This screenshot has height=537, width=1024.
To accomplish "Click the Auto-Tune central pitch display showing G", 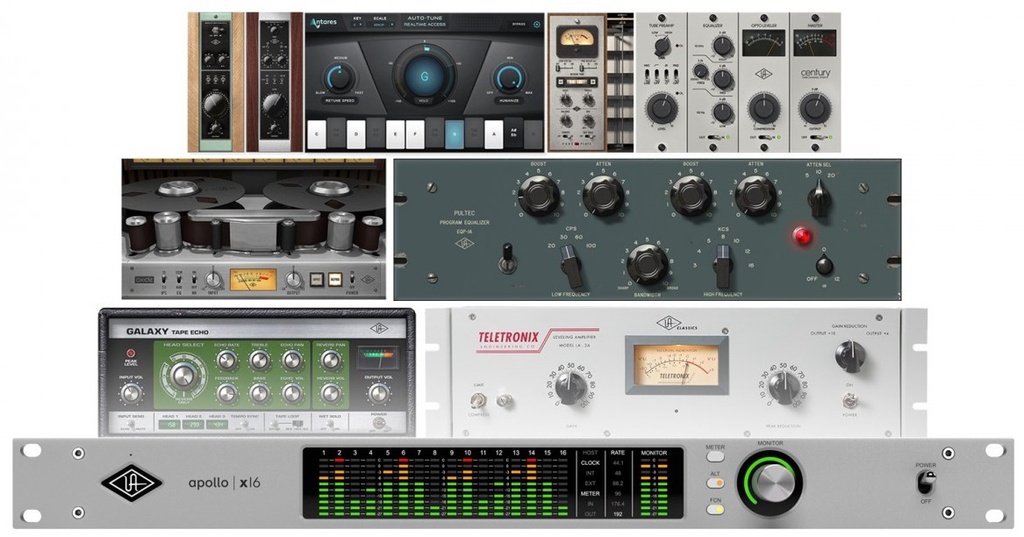I will [424, 76].
